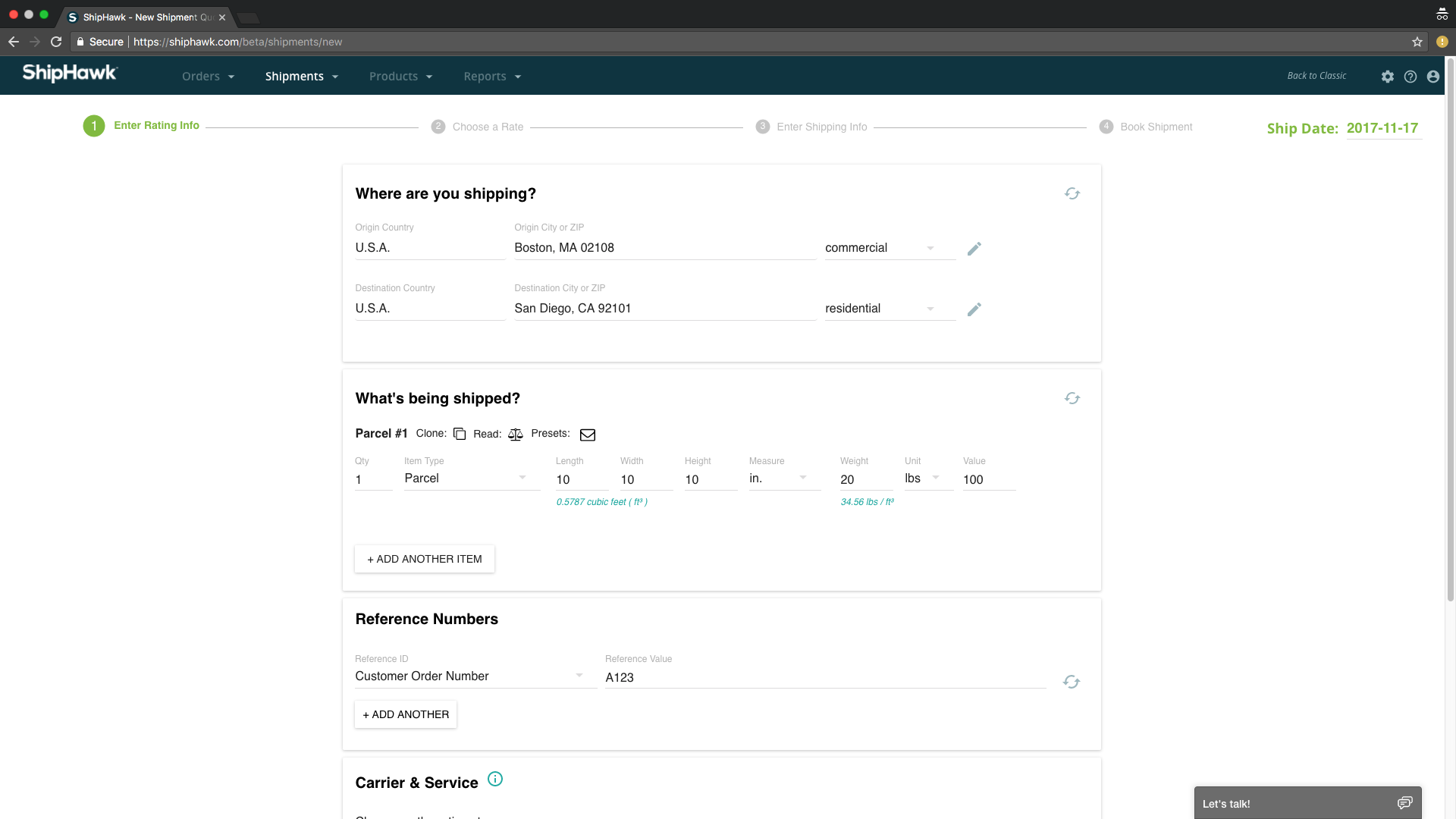Open the parcel presets envelope
The height and width of the screenshot is (819, 1456).
(x=588, y=435)
